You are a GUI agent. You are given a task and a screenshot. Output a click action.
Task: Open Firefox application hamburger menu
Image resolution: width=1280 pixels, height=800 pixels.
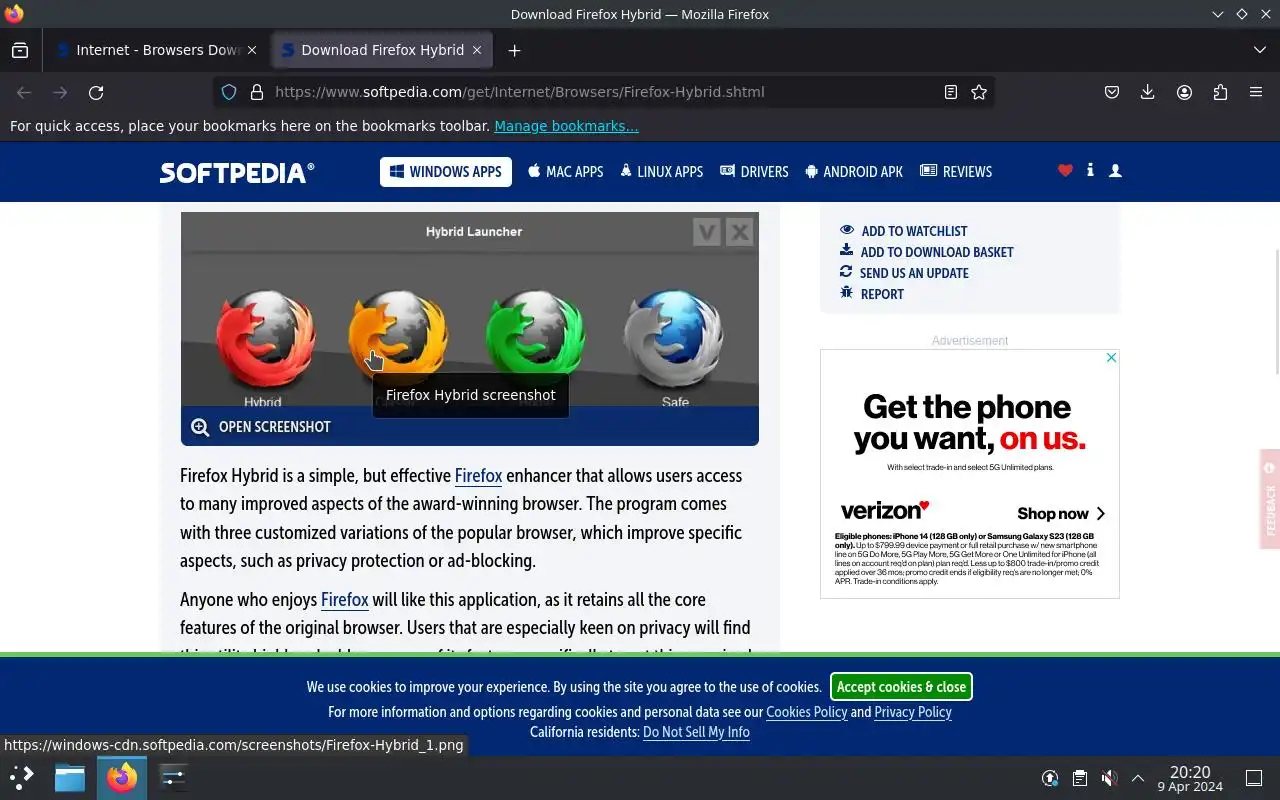(x=1256, y=92)
